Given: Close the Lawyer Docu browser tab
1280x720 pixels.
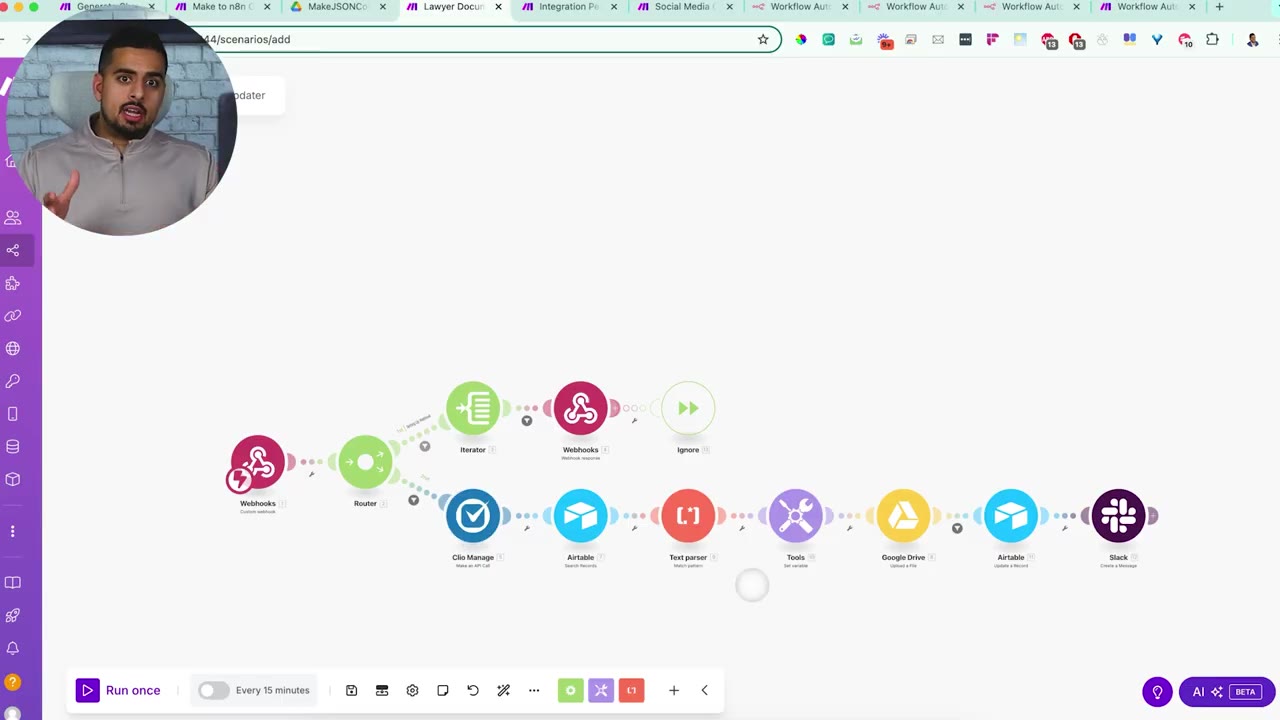Looking at the screenshot, I should point(498,7).
